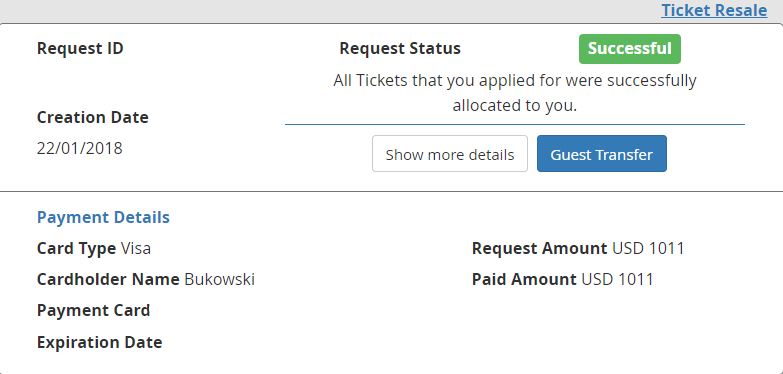Viewport: 783px width, 374px height.
Task: Click the Request ID label
Action: coord(80,48)
